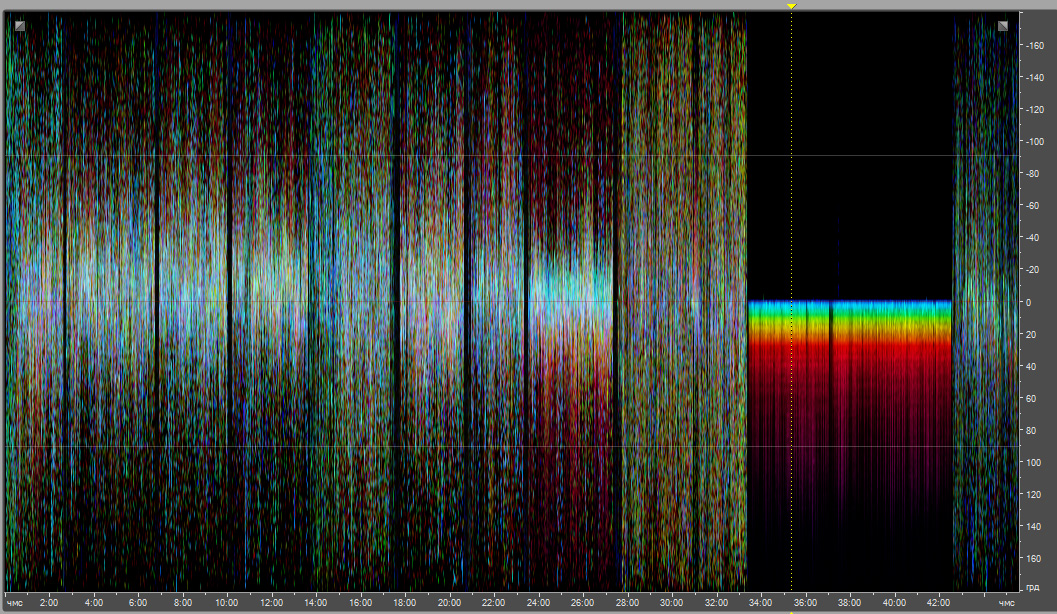Click the -160 value on phase scale
Viewport: 1057px width, 614px height.
[x=1034, y=46]
